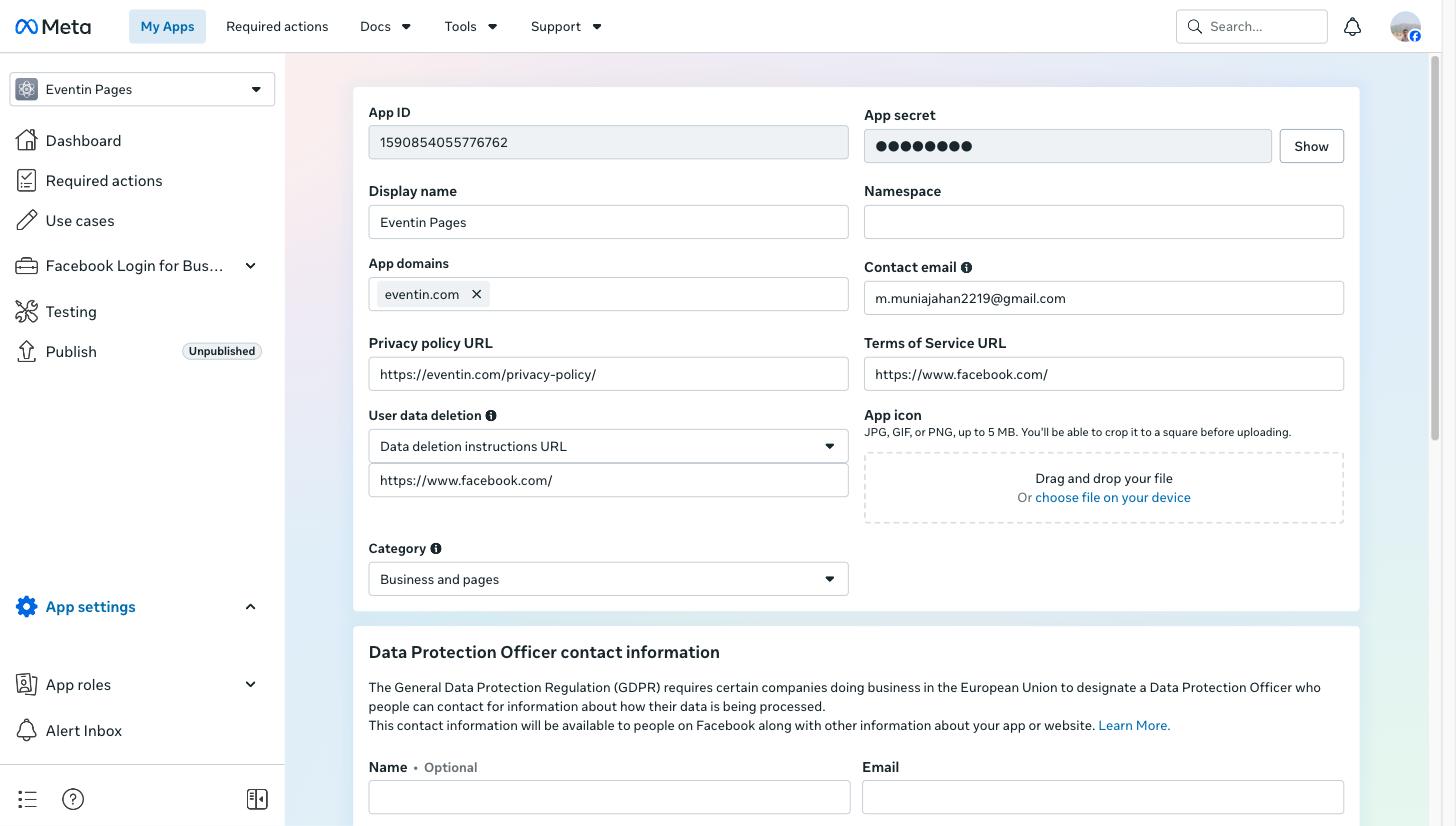Expand the Docs menu
Image resolution: width=1456 pixels, height=826 pixels.
tap(385, 27)
